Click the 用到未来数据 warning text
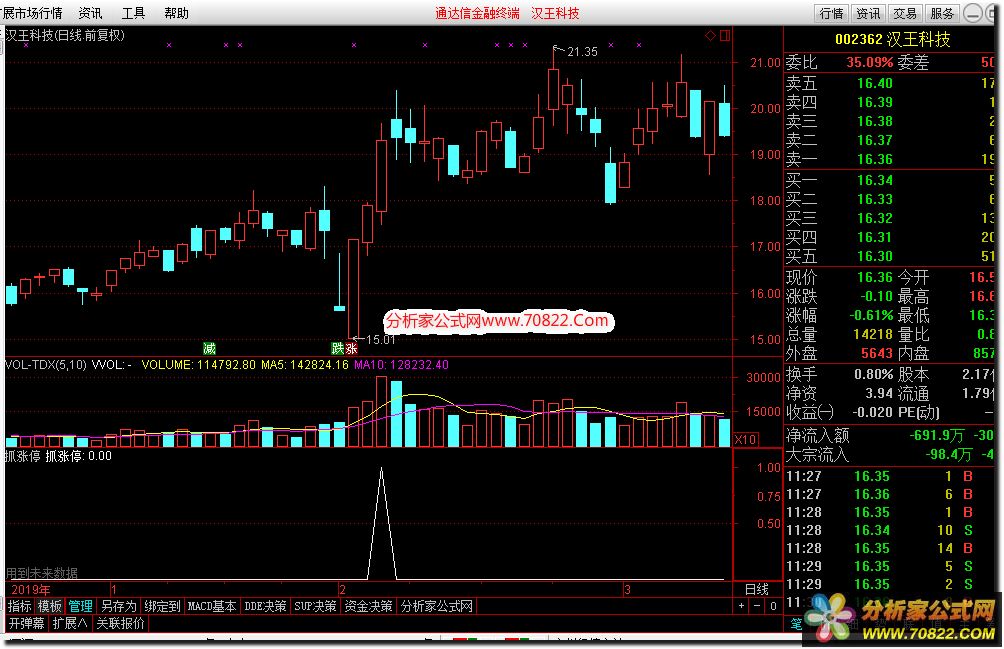 coord(42,573)
